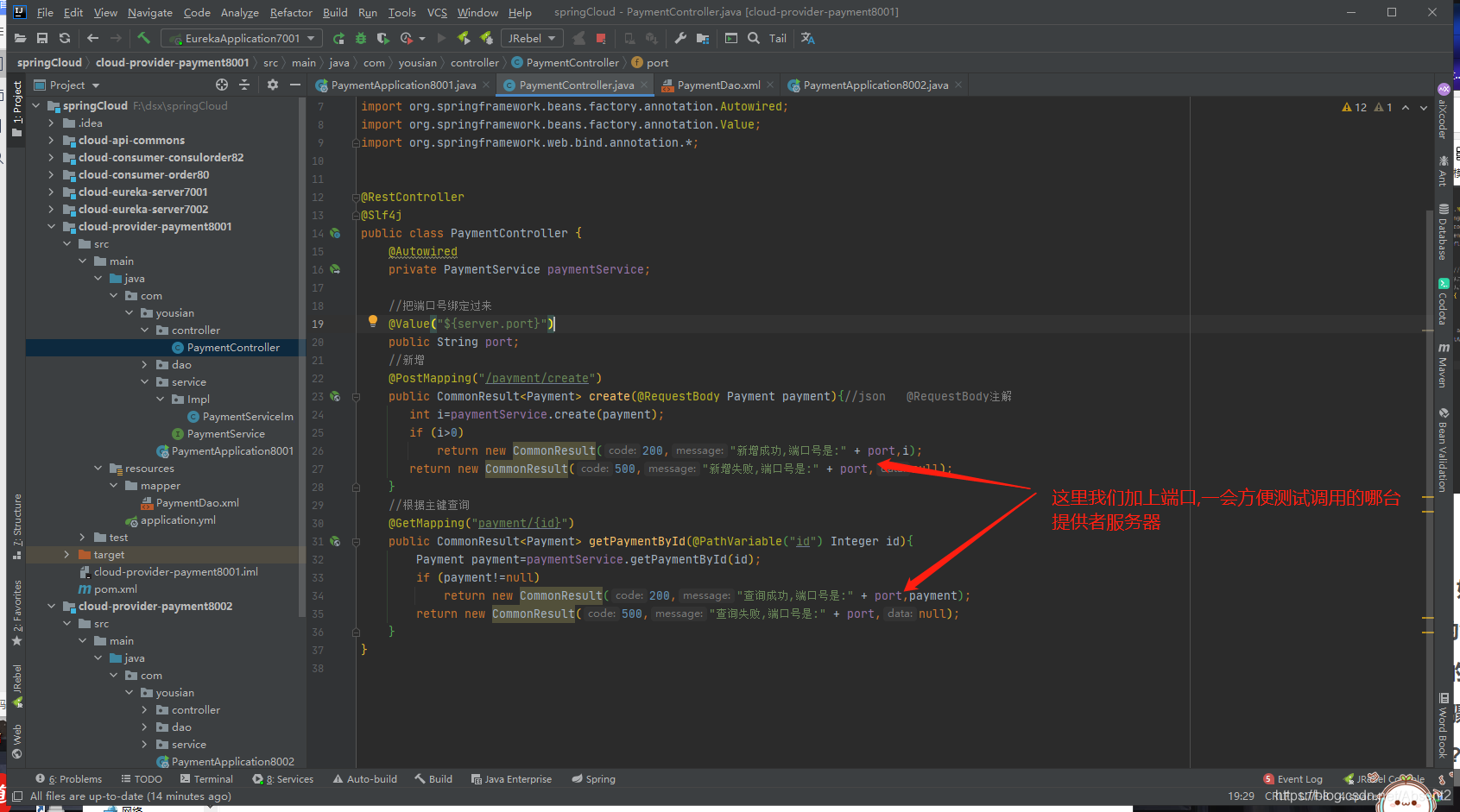Open Project Structure toolbar icon
This screenshot has height=812, width=1460.
point(703,38)
